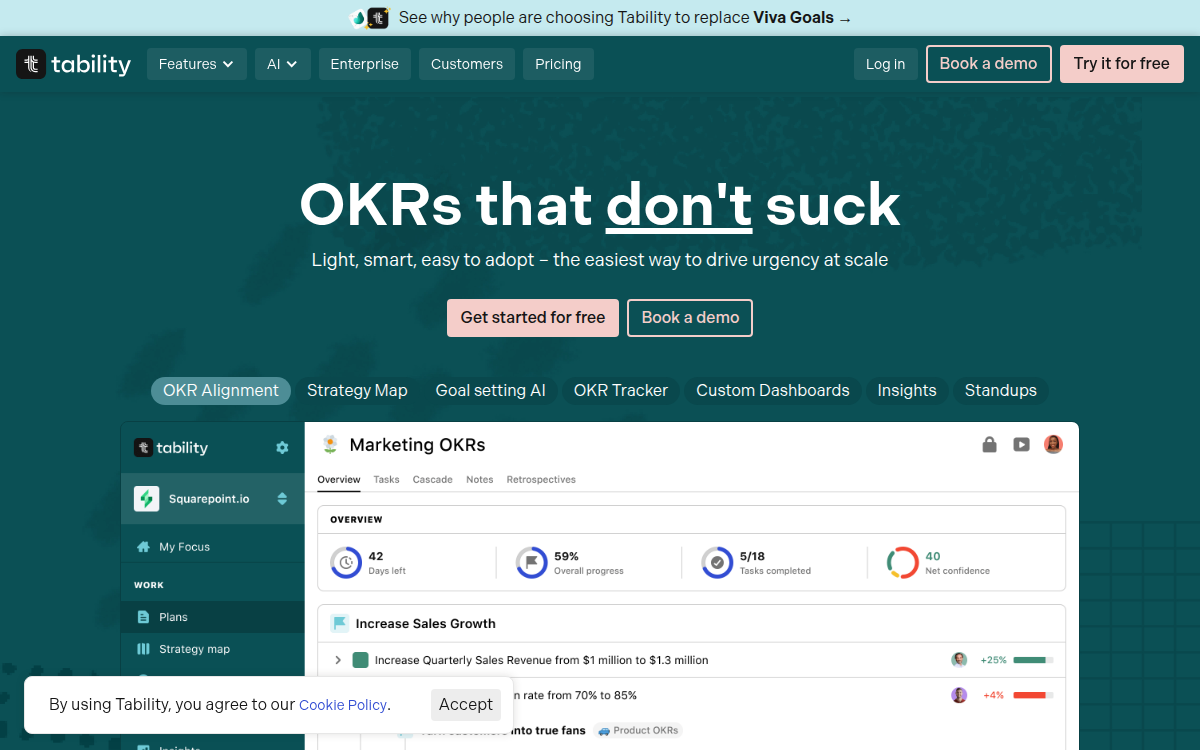1200x750 pixels.
Task: Switch to the Custom Dashboards tab
Action: [773, 391]
